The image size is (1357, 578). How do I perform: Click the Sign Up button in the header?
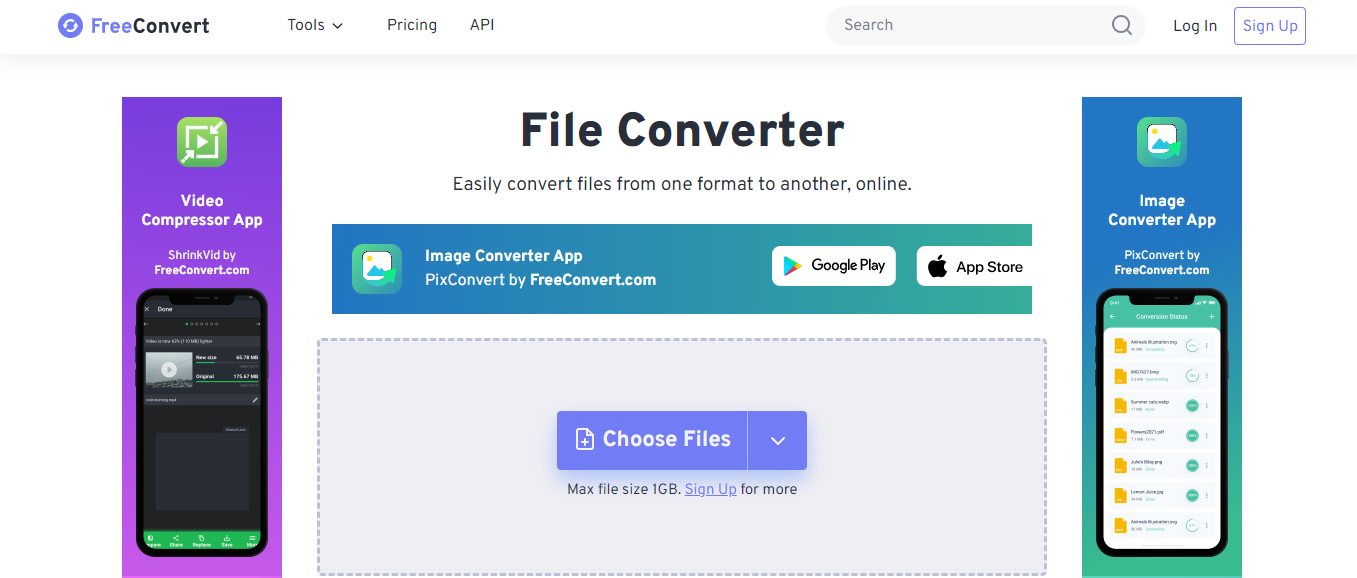pyautogui.click(x=1270, y=26)
